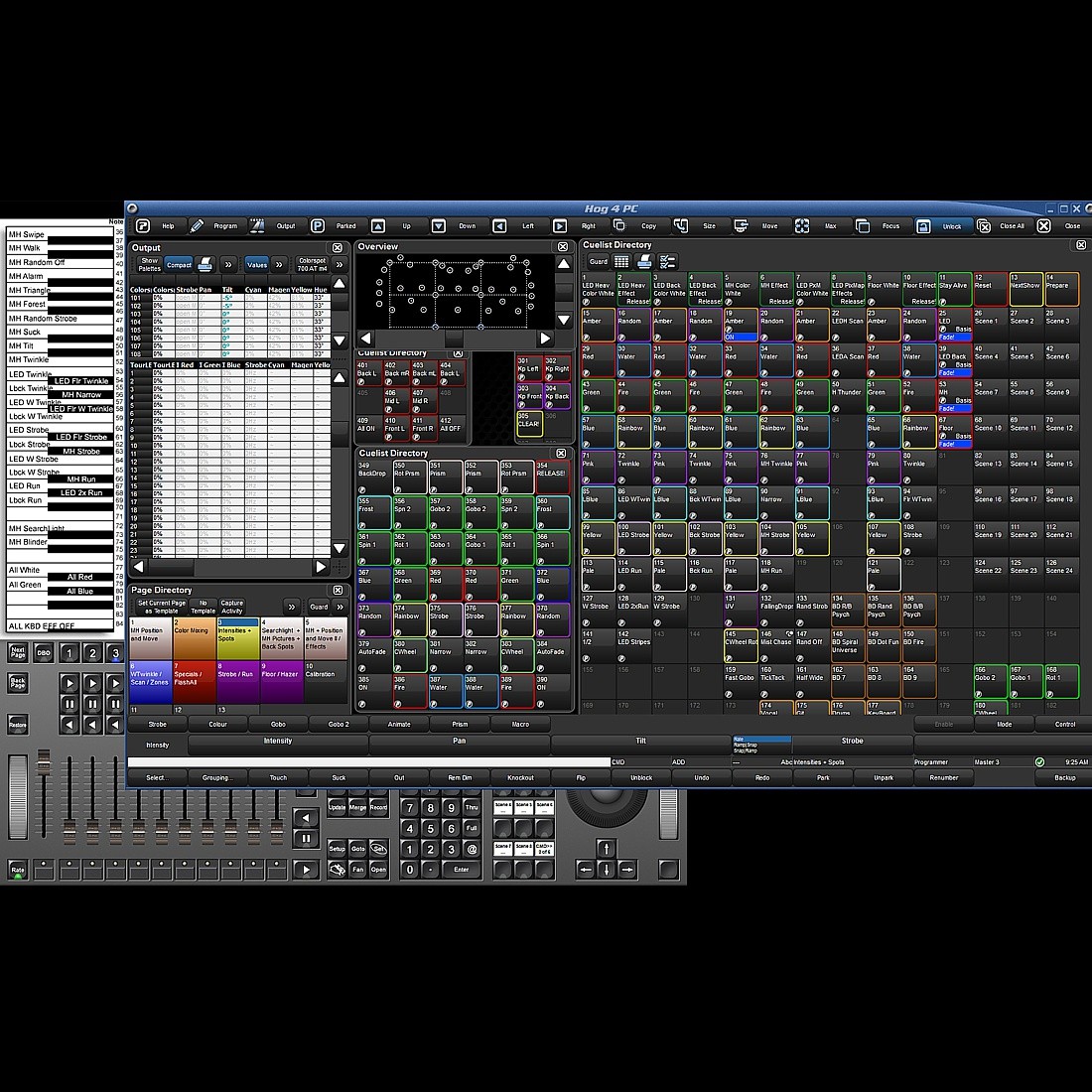Expand more options after Compact printer icon
1092x1092 pixels.
point(227,265)
